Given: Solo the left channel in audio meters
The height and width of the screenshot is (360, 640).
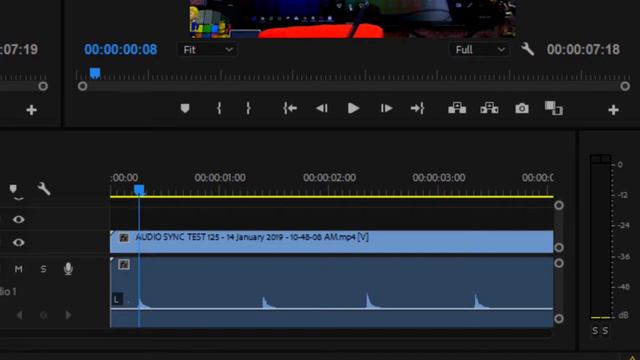Looking at the screenshot, I should (x=595, y=331).
